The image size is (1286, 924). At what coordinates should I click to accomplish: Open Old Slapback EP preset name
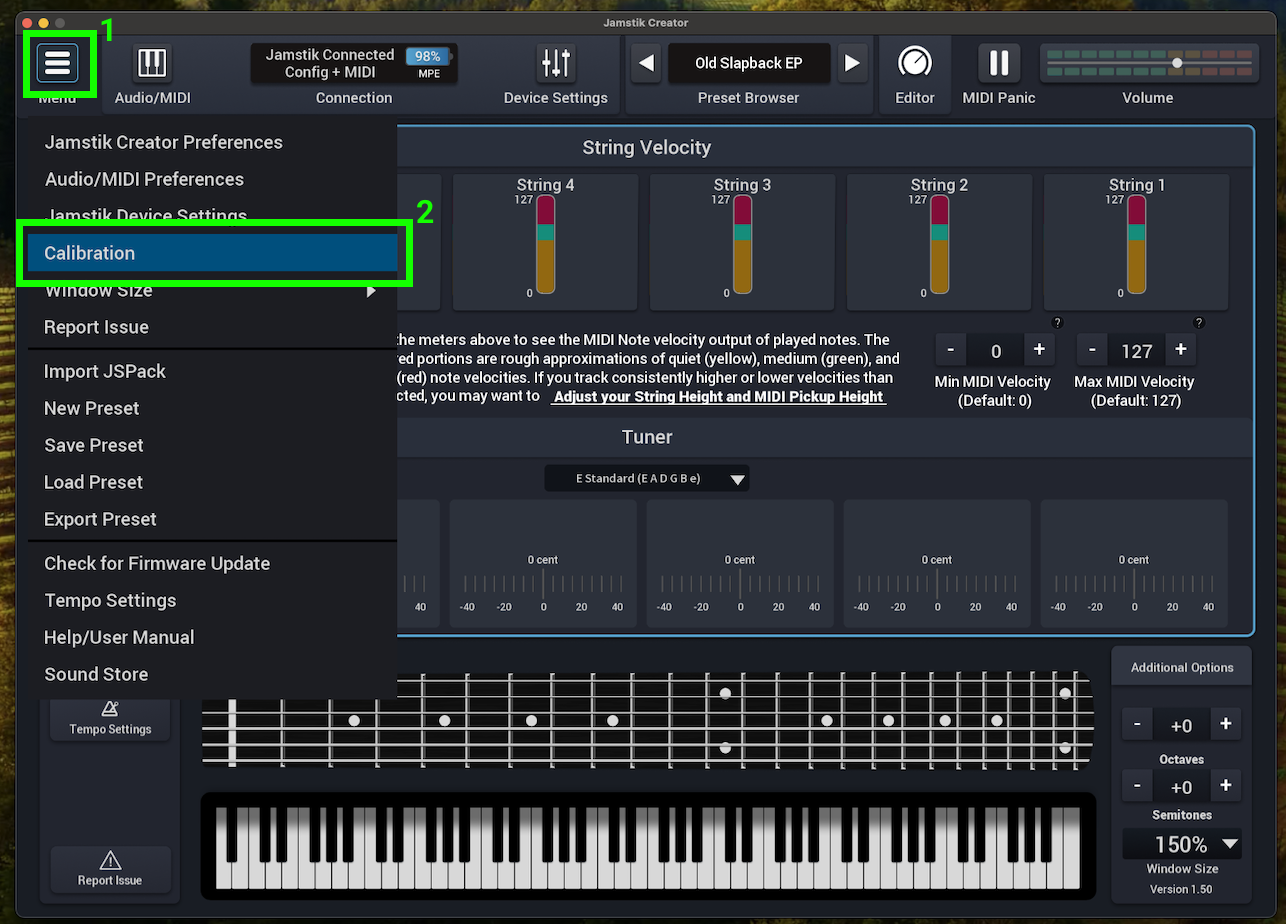tap(749, 63)
